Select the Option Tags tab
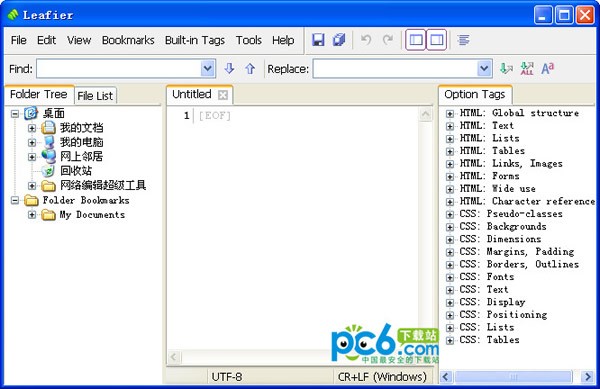 click(474, 94)
